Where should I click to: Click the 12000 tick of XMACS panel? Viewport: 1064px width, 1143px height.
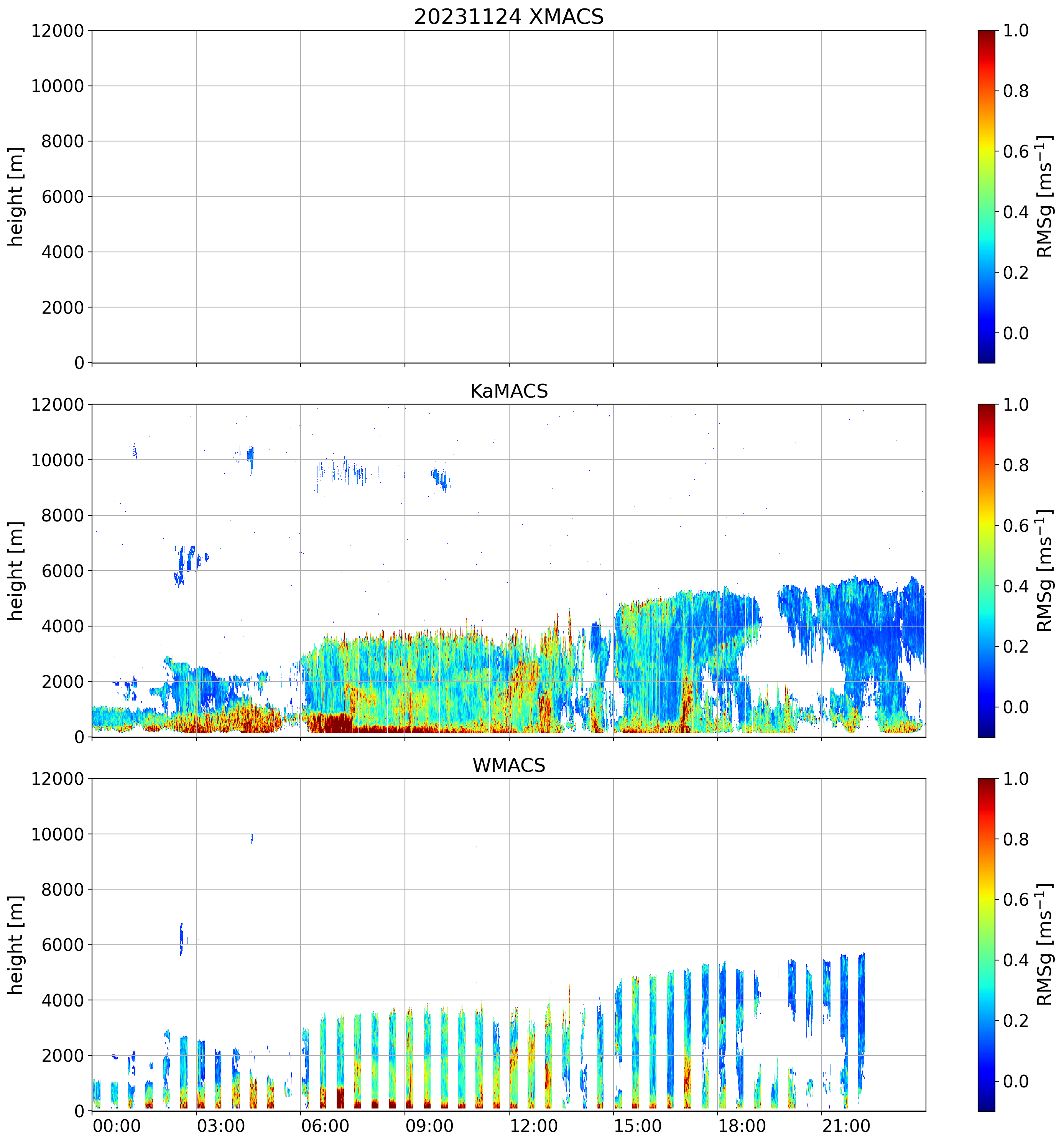click(x=58, y=31)
